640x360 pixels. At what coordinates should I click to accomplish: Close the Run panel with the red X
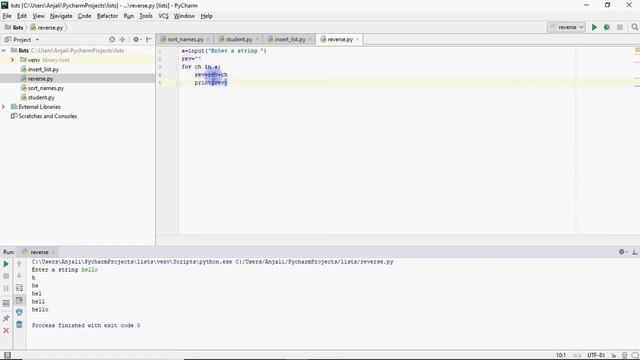pos(6,330)
